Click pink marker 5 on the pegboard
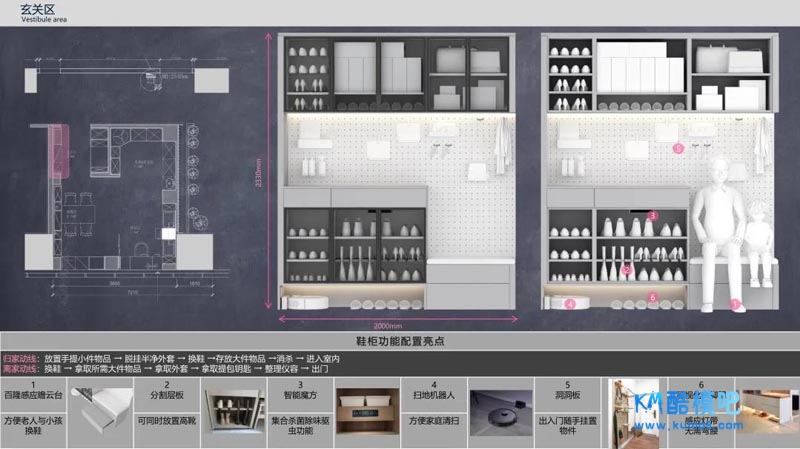The image size is (800, 449). coord(678,148)
